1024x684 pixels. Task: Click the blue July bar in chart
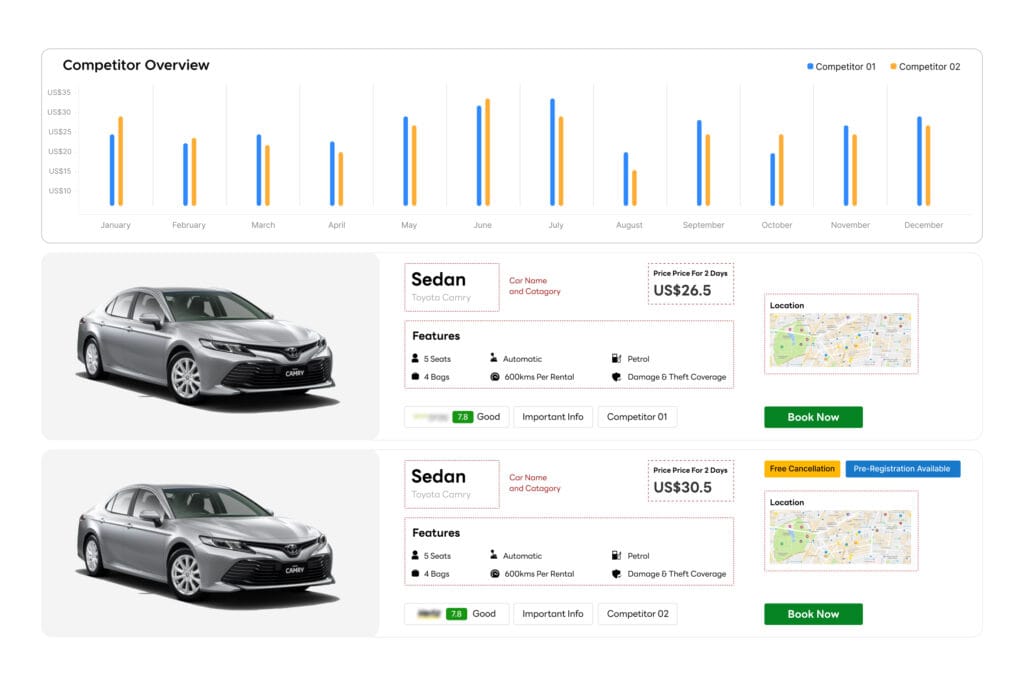pyautogui.click(x=552, y=152)
